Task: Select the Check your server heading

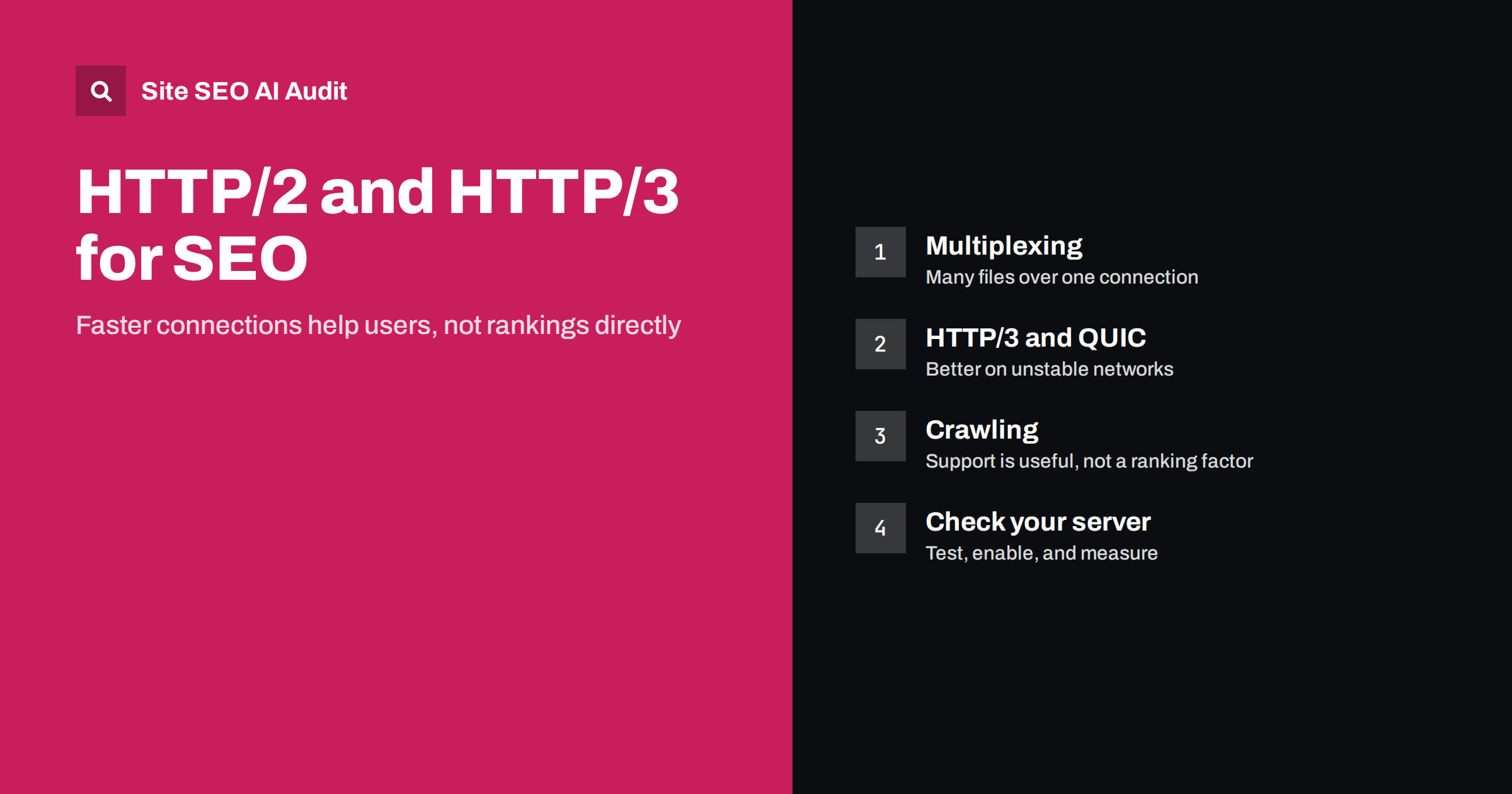Action: [1038, 522]
